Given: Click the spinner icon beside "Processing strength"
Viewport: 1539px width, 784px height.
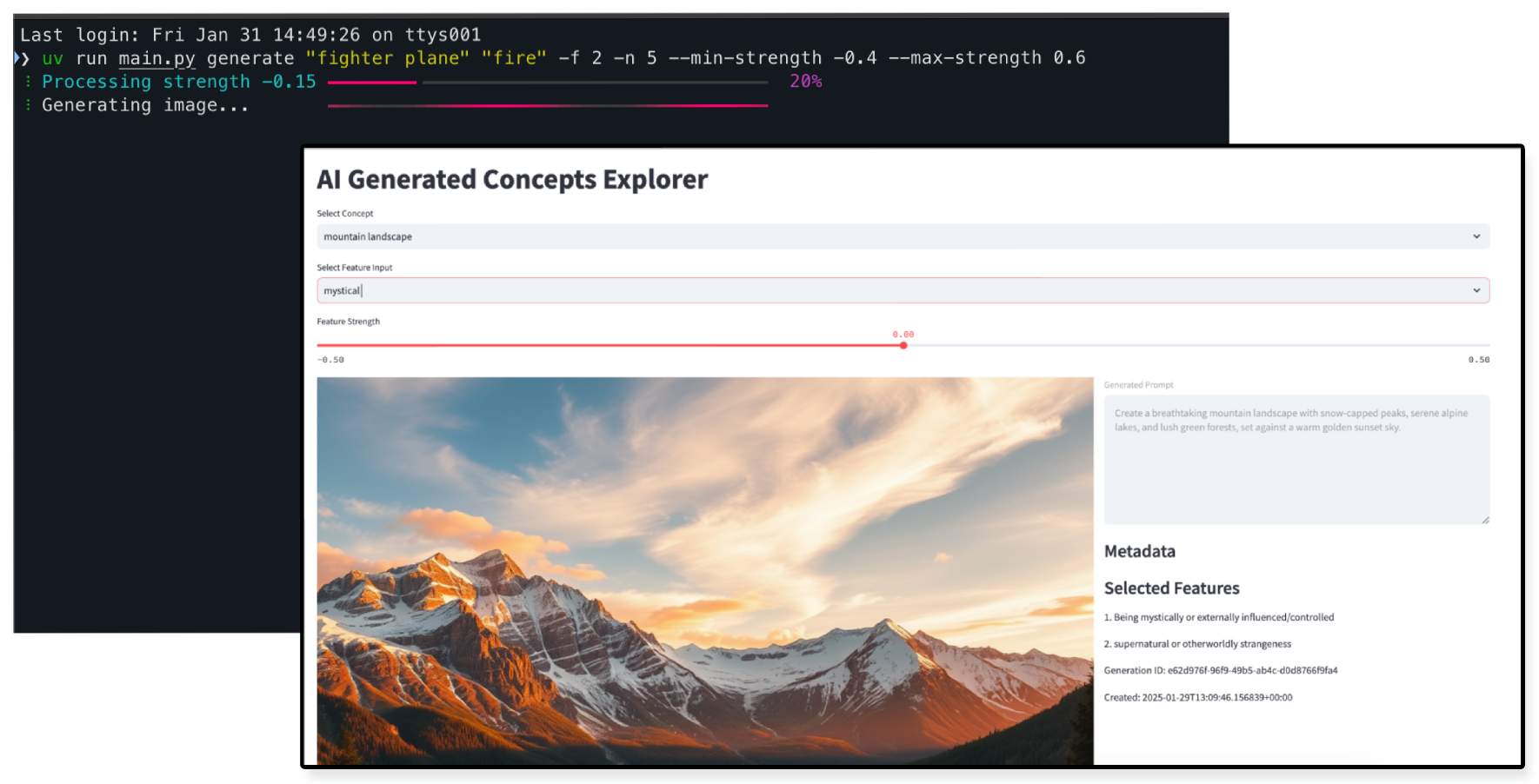Looking at the screenshot, I should point(27,81).
